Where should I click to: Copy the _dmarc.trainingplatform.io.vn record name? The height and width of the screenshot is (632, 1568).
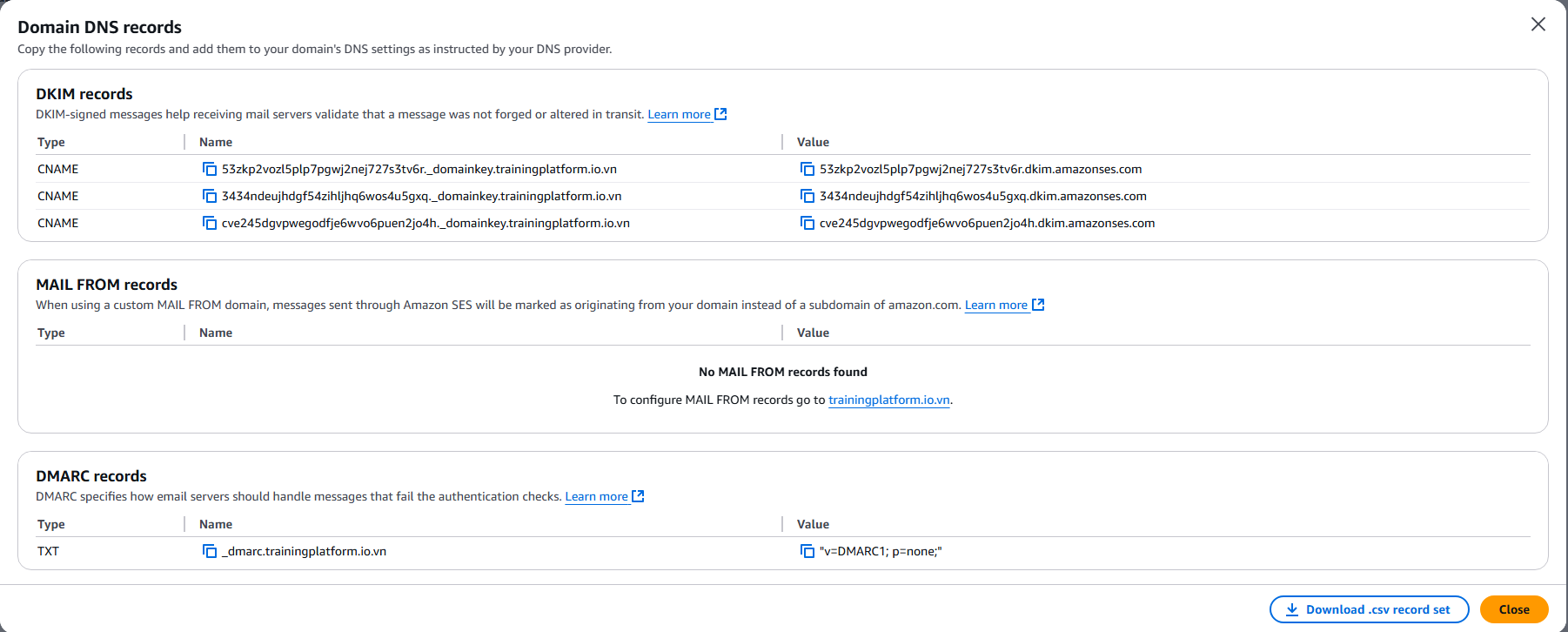210,551
